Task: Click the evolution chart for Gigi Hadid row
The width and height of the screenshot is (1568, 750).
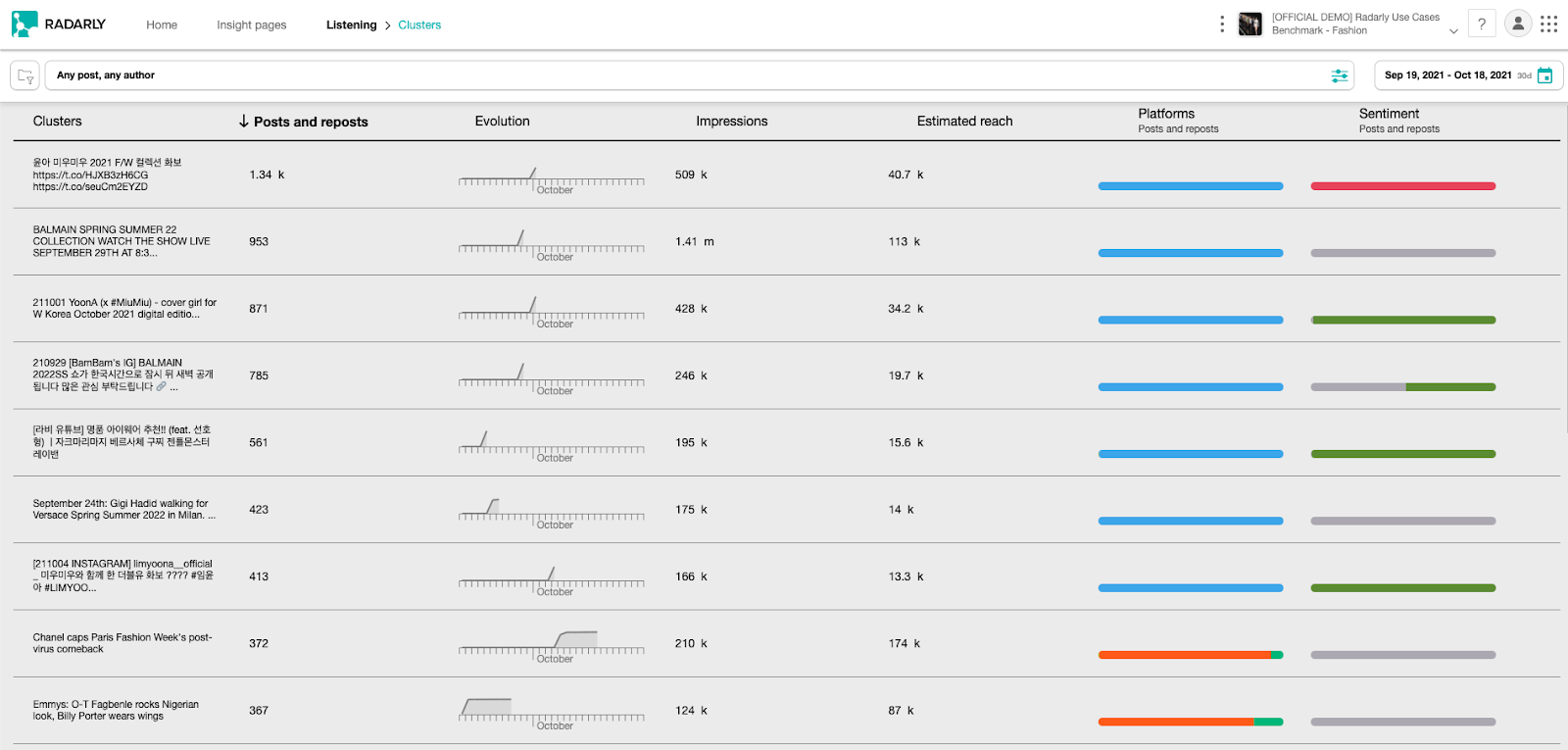Action: click(552, 512)
